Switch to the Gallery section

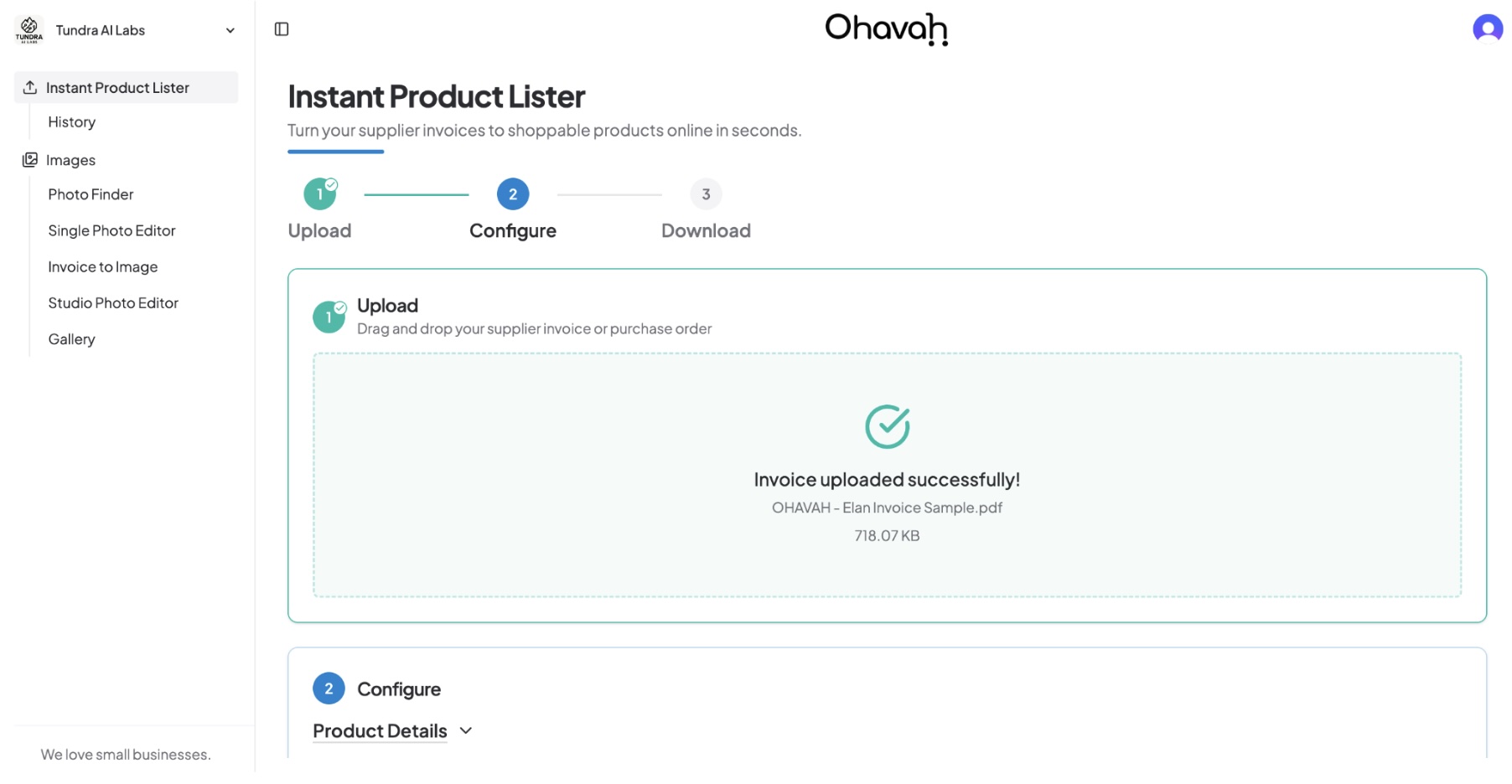[71, 338]
